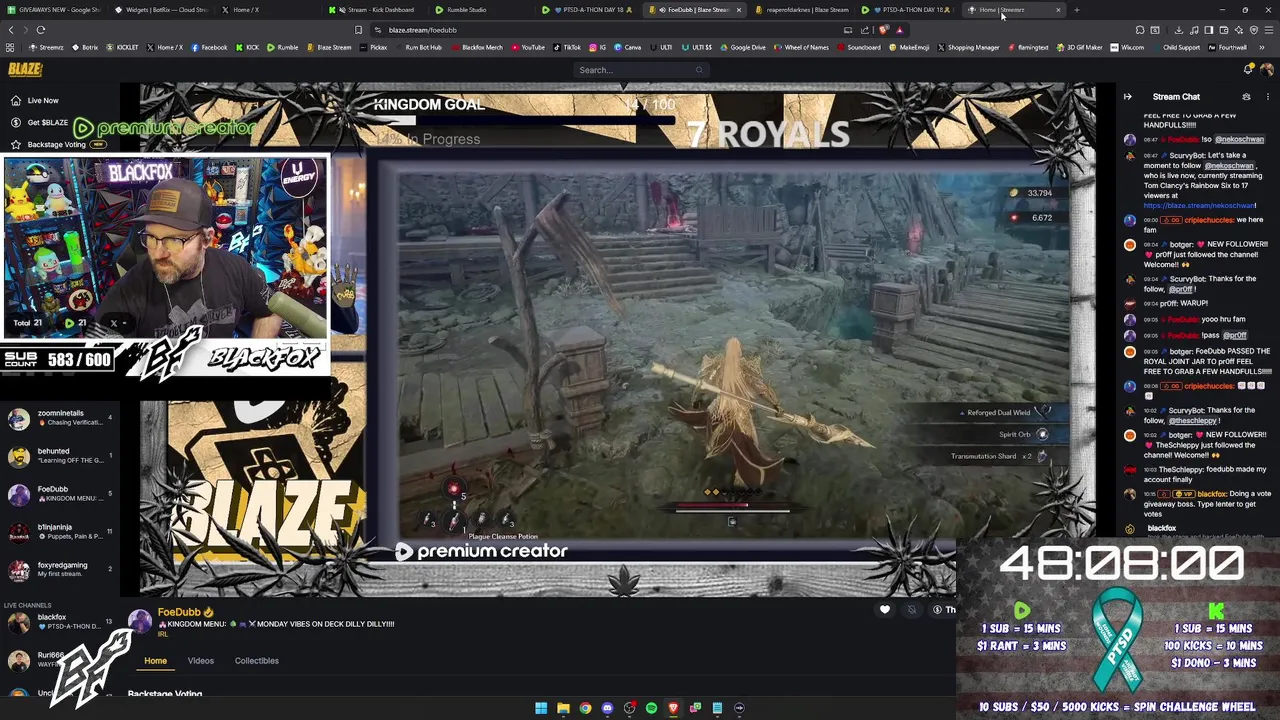Open Discord from taskbar

607,708
